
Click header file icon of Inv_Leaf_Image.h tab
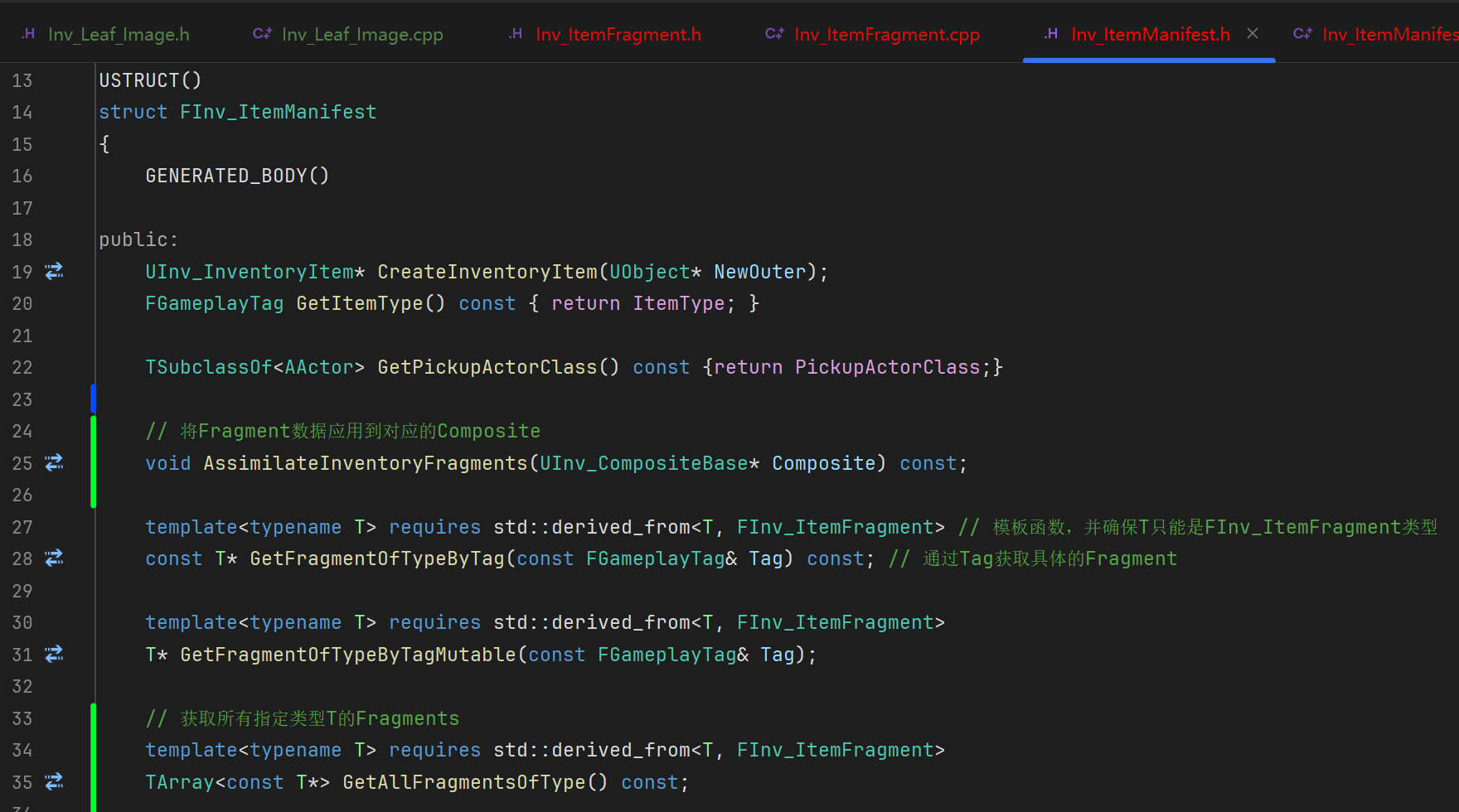[28, 34]
